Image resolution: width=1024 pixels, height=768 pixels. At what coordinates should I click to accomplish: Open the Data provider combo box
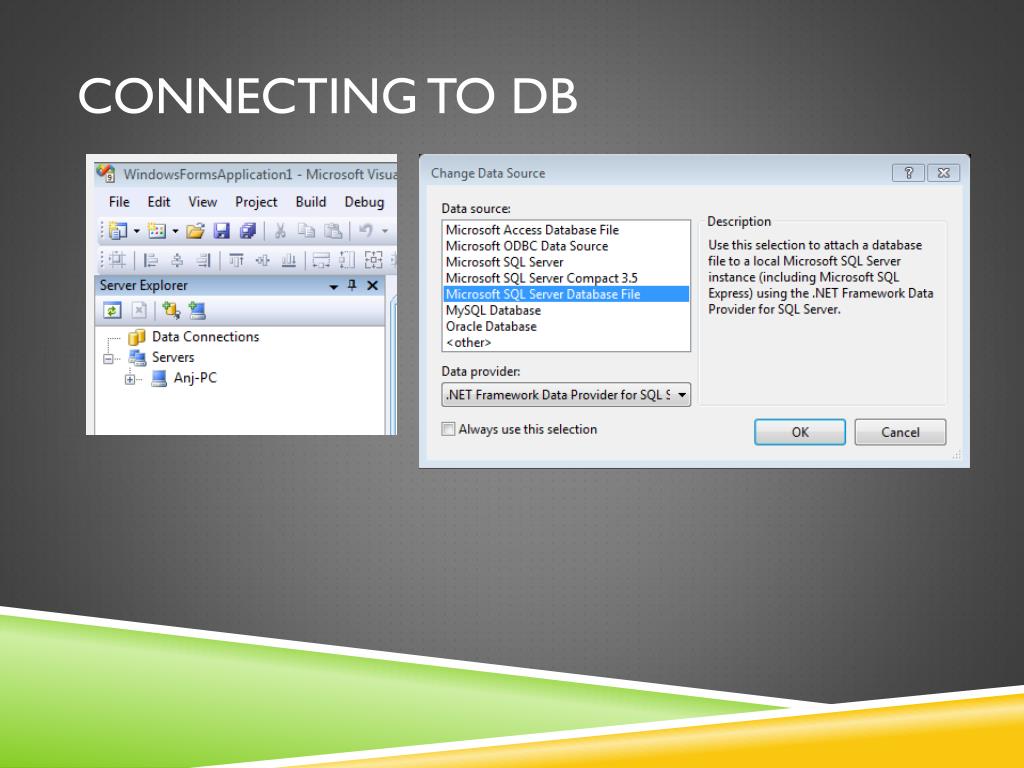(566, 394)
